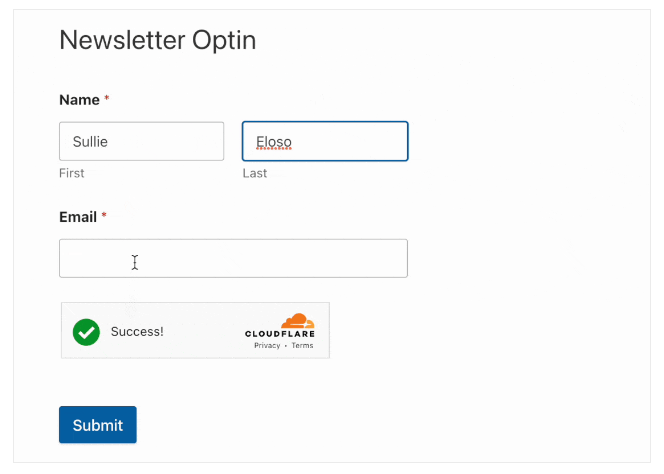Click the misspelled word Eloso
This screenshot has width=664, height=474.
tap(273, 142)
